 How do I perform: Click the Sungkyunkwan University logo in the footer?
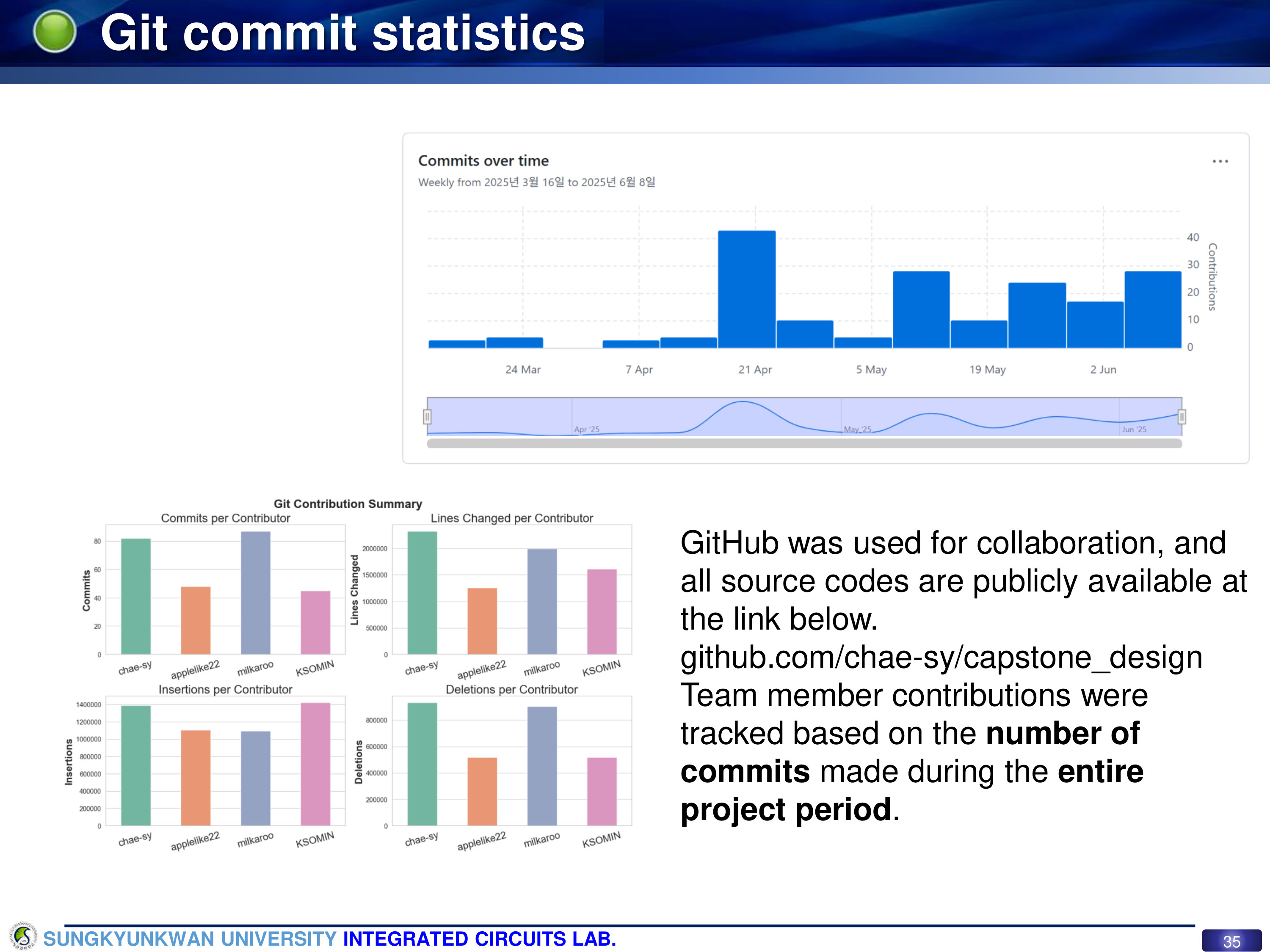click(x=23, y=936)
